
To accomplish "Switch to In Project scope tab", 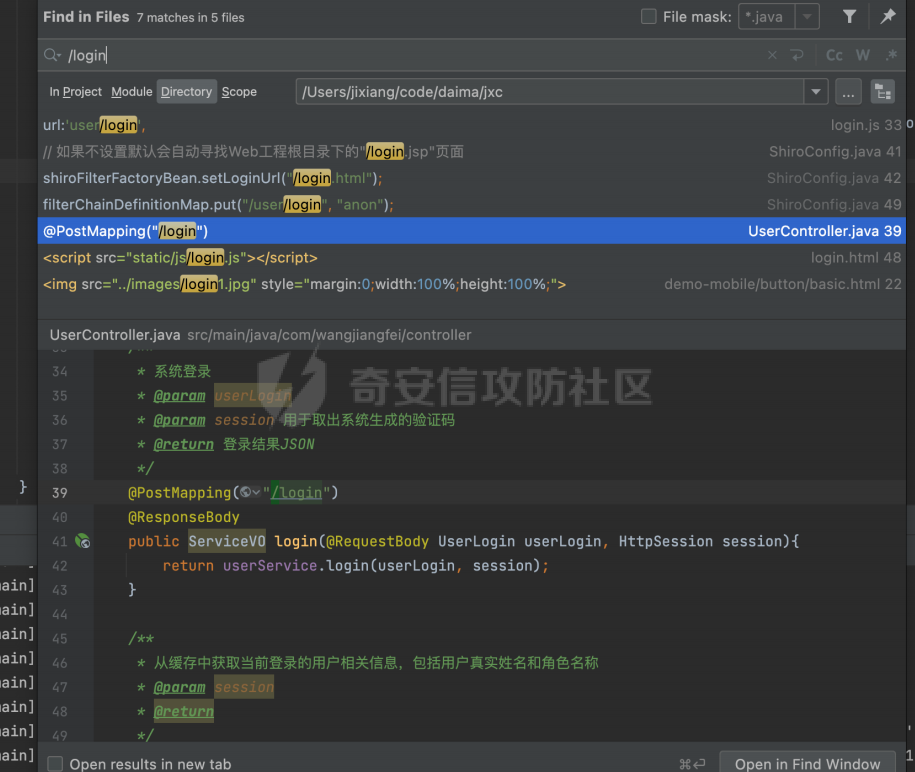I will point(75,92).
